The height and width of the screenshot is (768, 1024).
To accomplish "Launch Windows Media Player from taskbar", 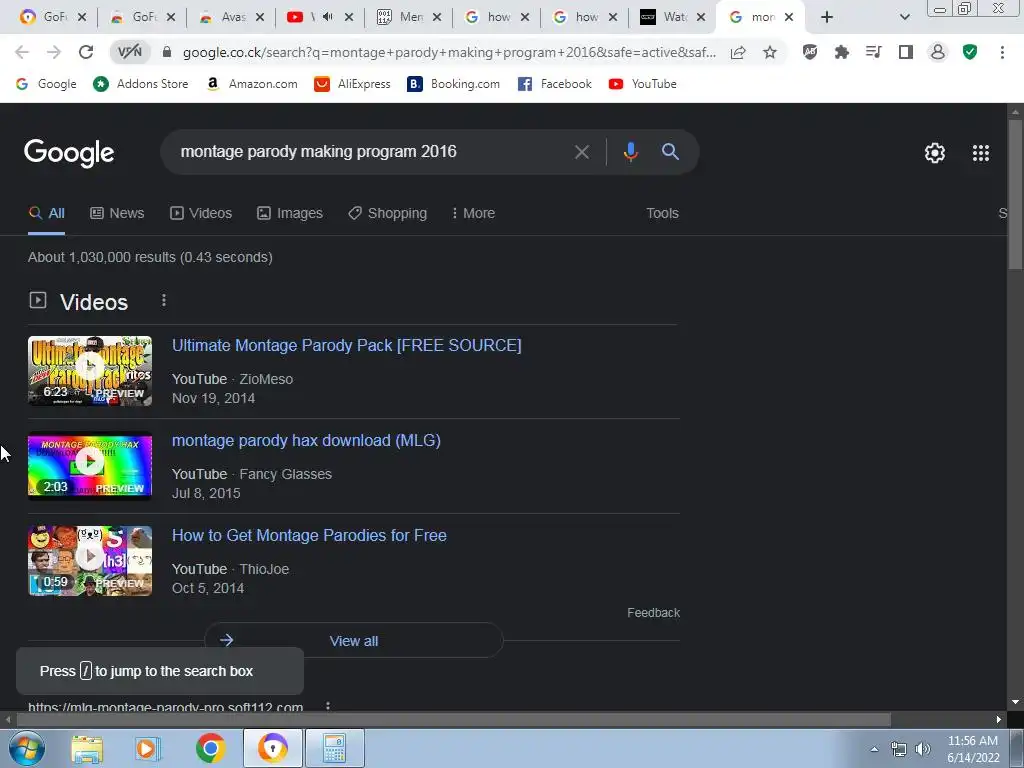I will pos(148,748).
